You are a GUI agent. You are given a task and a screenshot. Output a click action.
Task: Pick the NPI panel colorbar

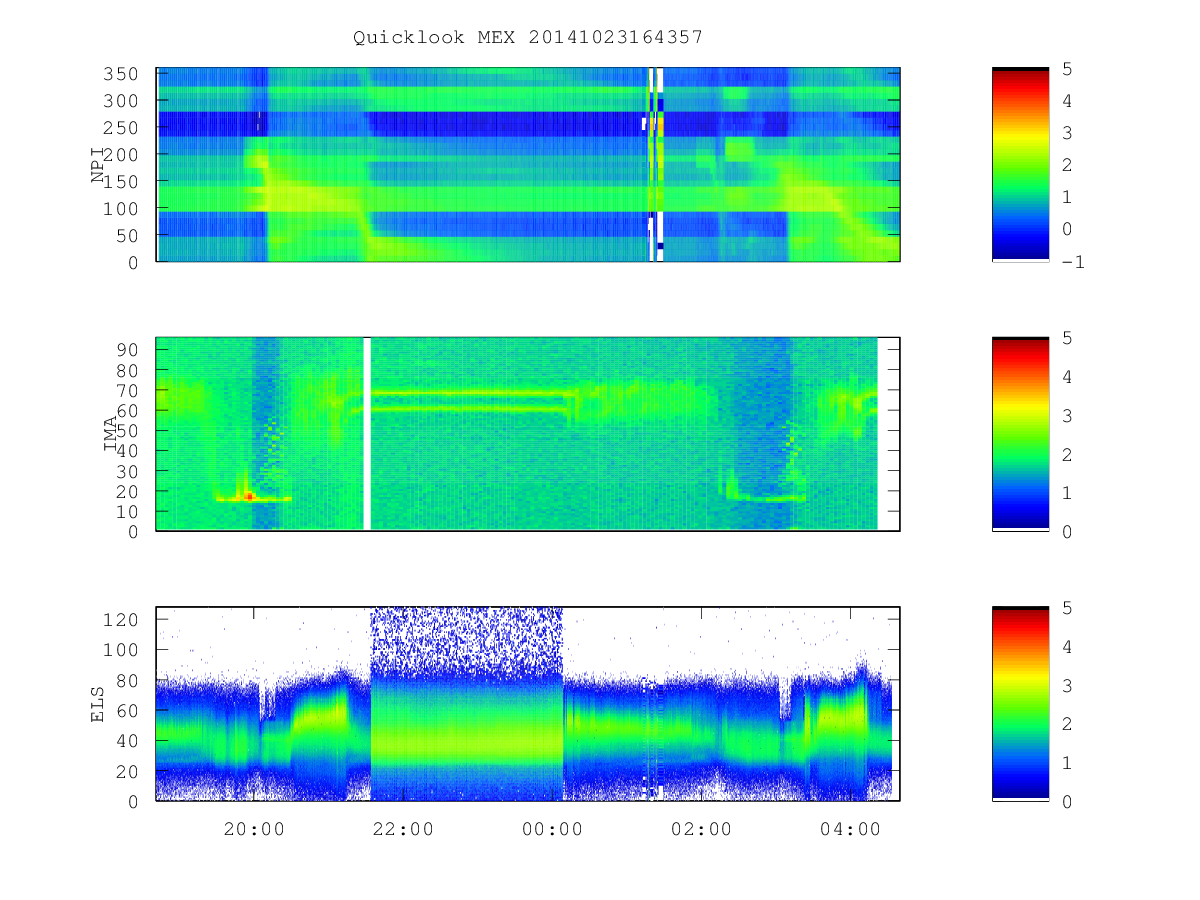[1020, 165]
